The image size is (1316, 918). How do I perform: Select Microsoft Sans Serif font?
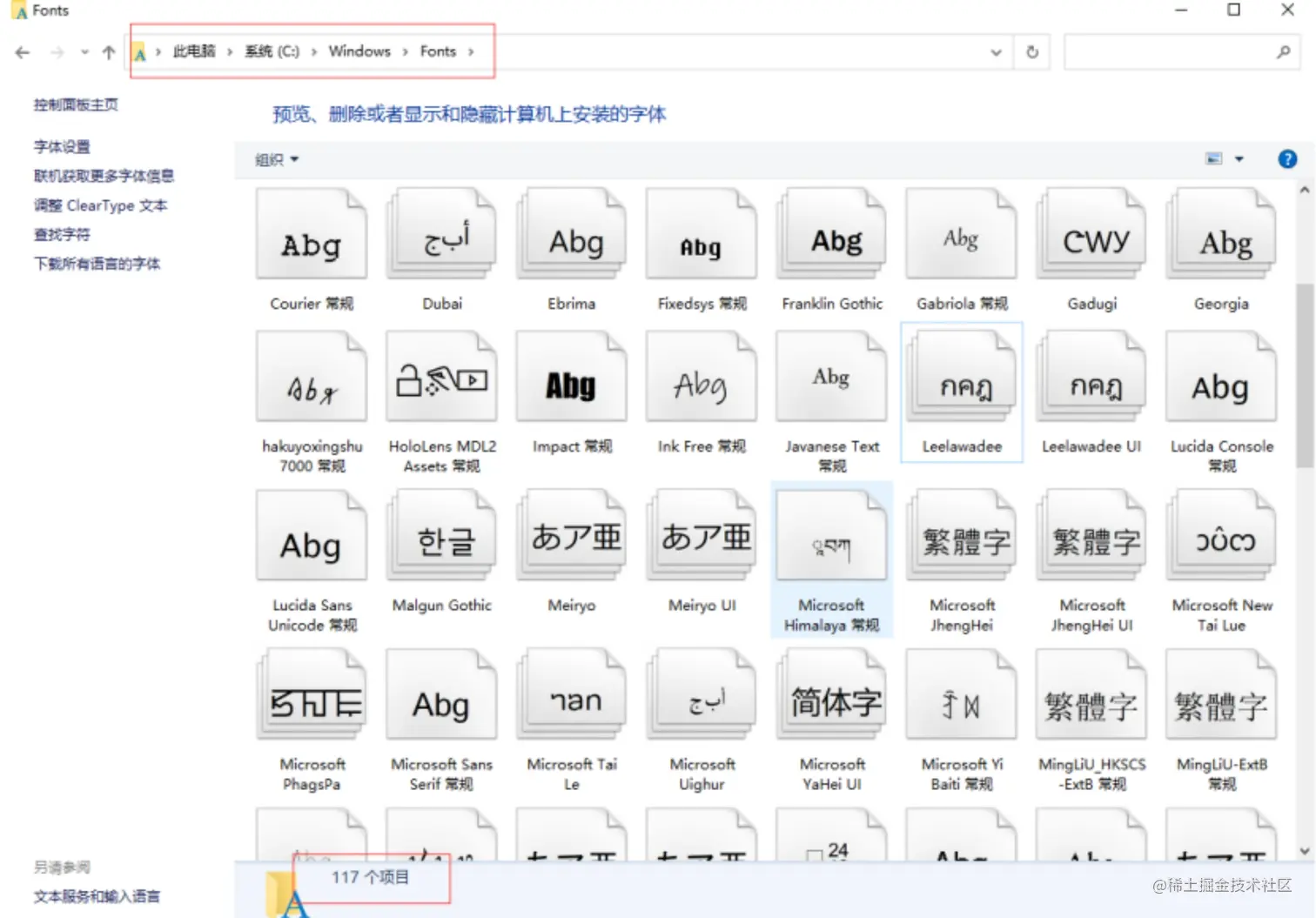pos(442,695)
